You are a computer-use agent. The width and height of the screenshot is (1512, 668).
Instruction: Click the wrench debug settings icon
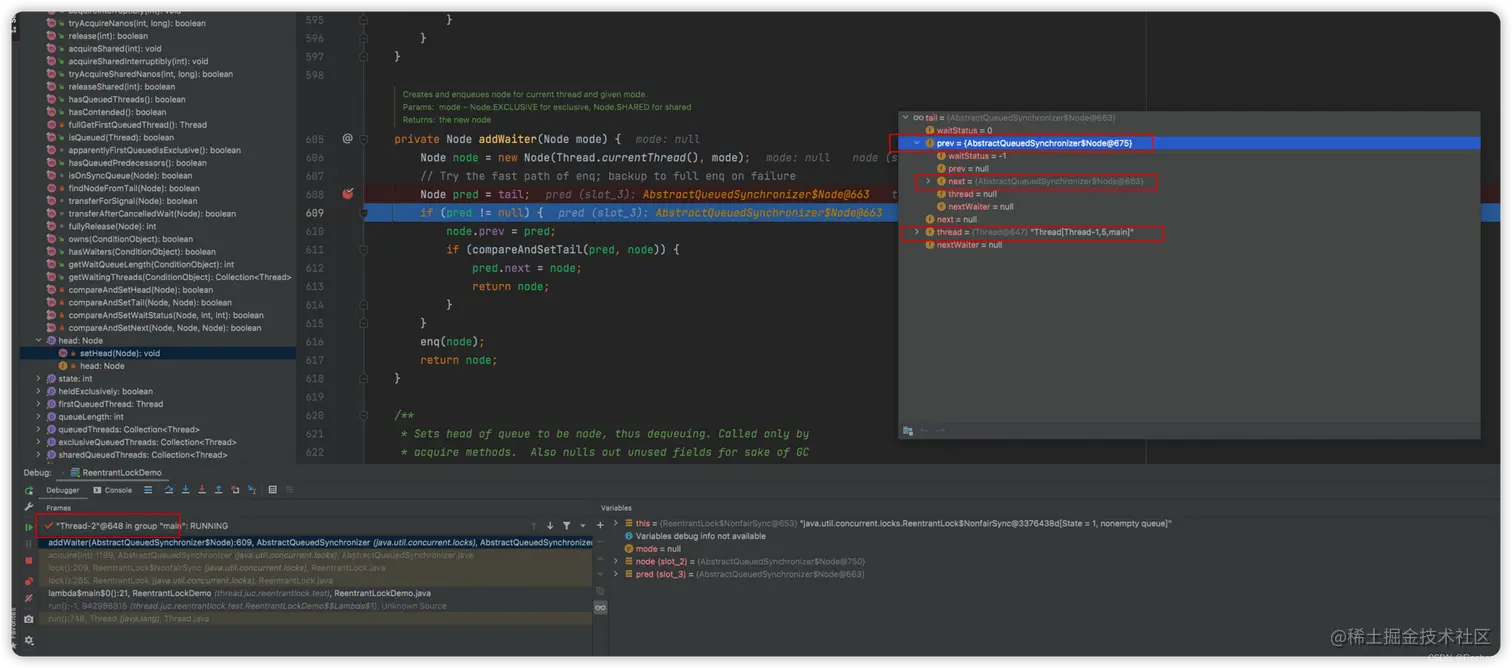(x=28, y=507)
